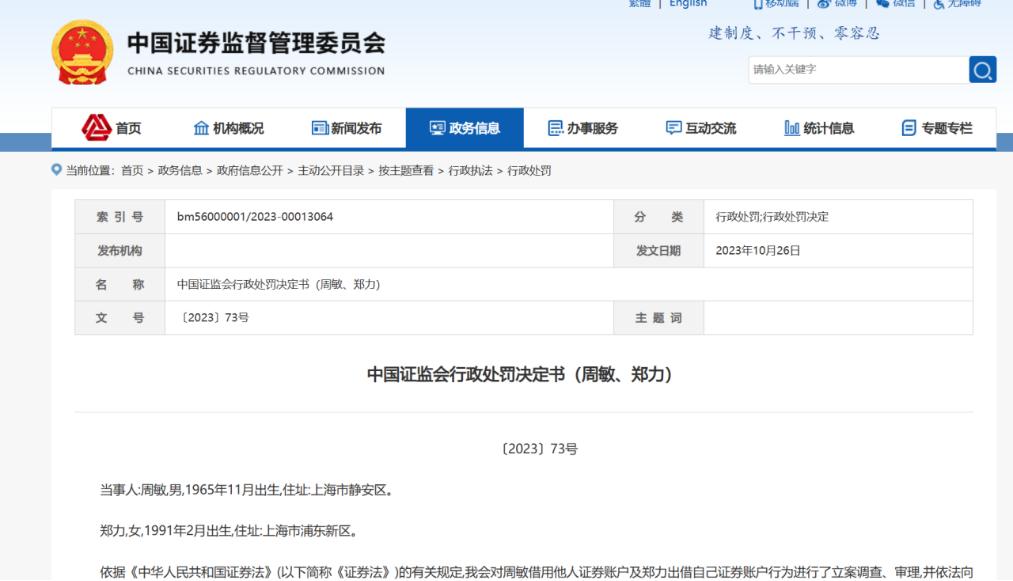The image size is (1013, 581).
Task: Click the red CSRC icon beside 首页
Action: pyautogui.click(x=96, y=127)
